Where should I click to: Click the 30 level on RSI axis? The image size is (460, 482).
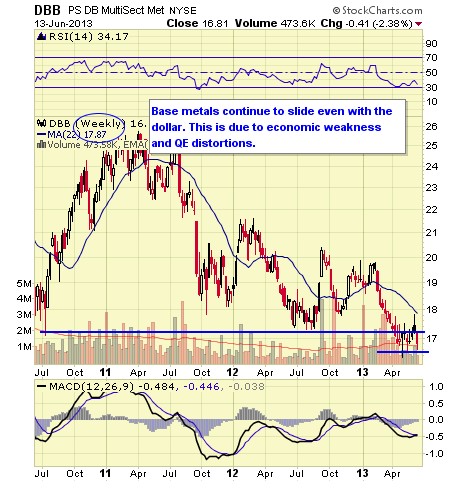coord(432,87)
